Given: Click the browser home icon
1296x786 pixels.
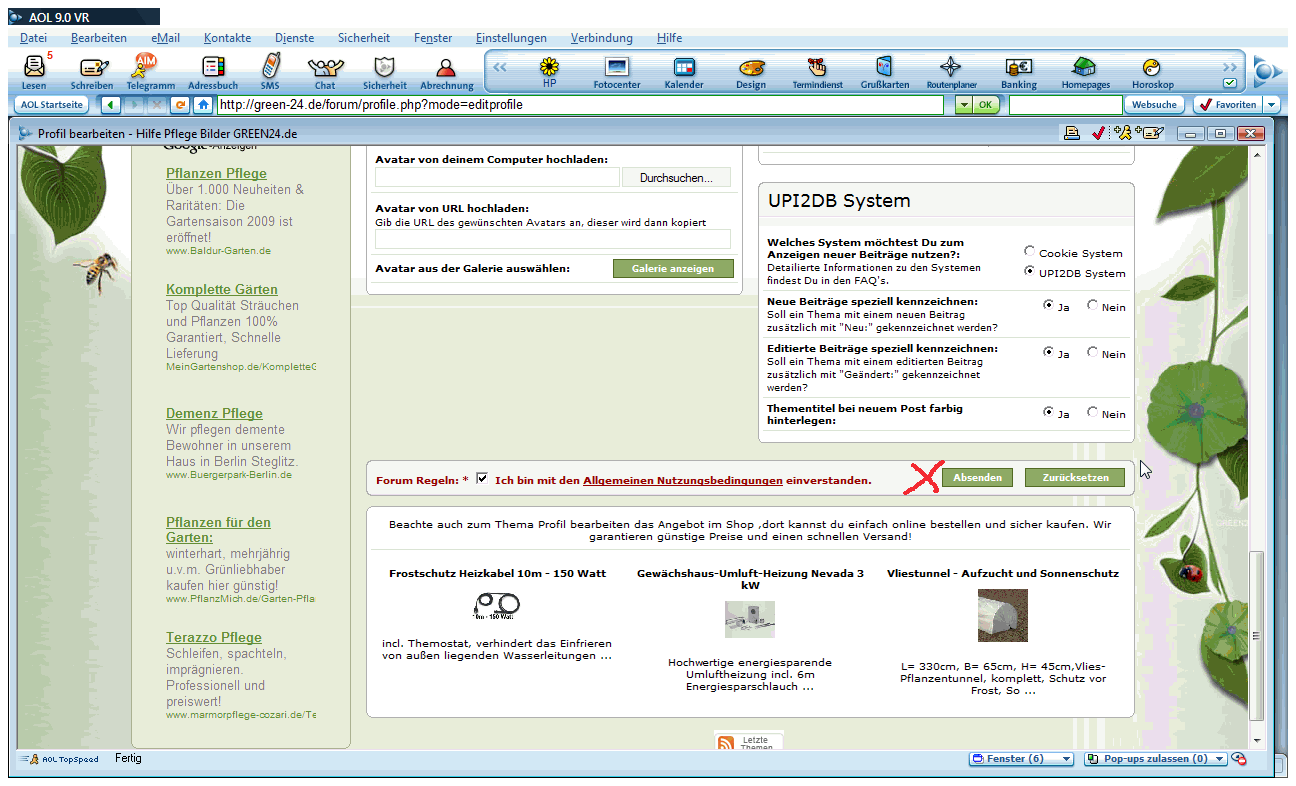Looking at the screenshot, I should 203,105.
